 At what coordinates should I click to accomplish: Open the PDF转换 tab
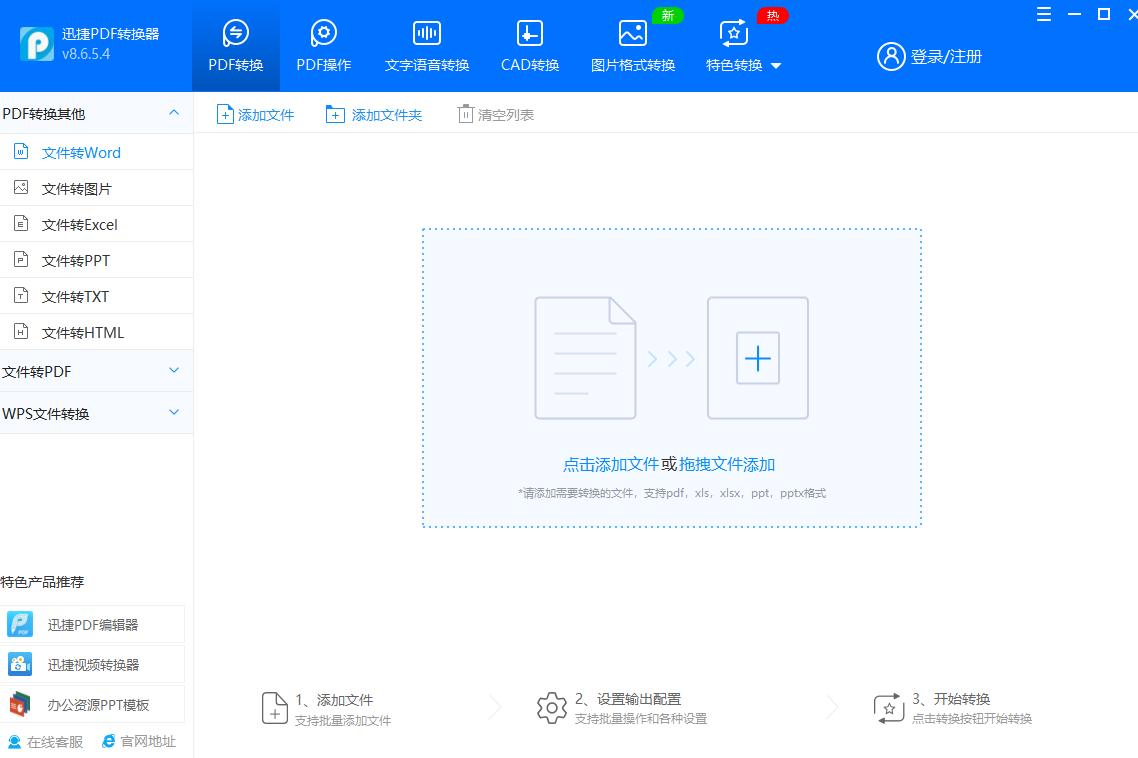point(235,46)
